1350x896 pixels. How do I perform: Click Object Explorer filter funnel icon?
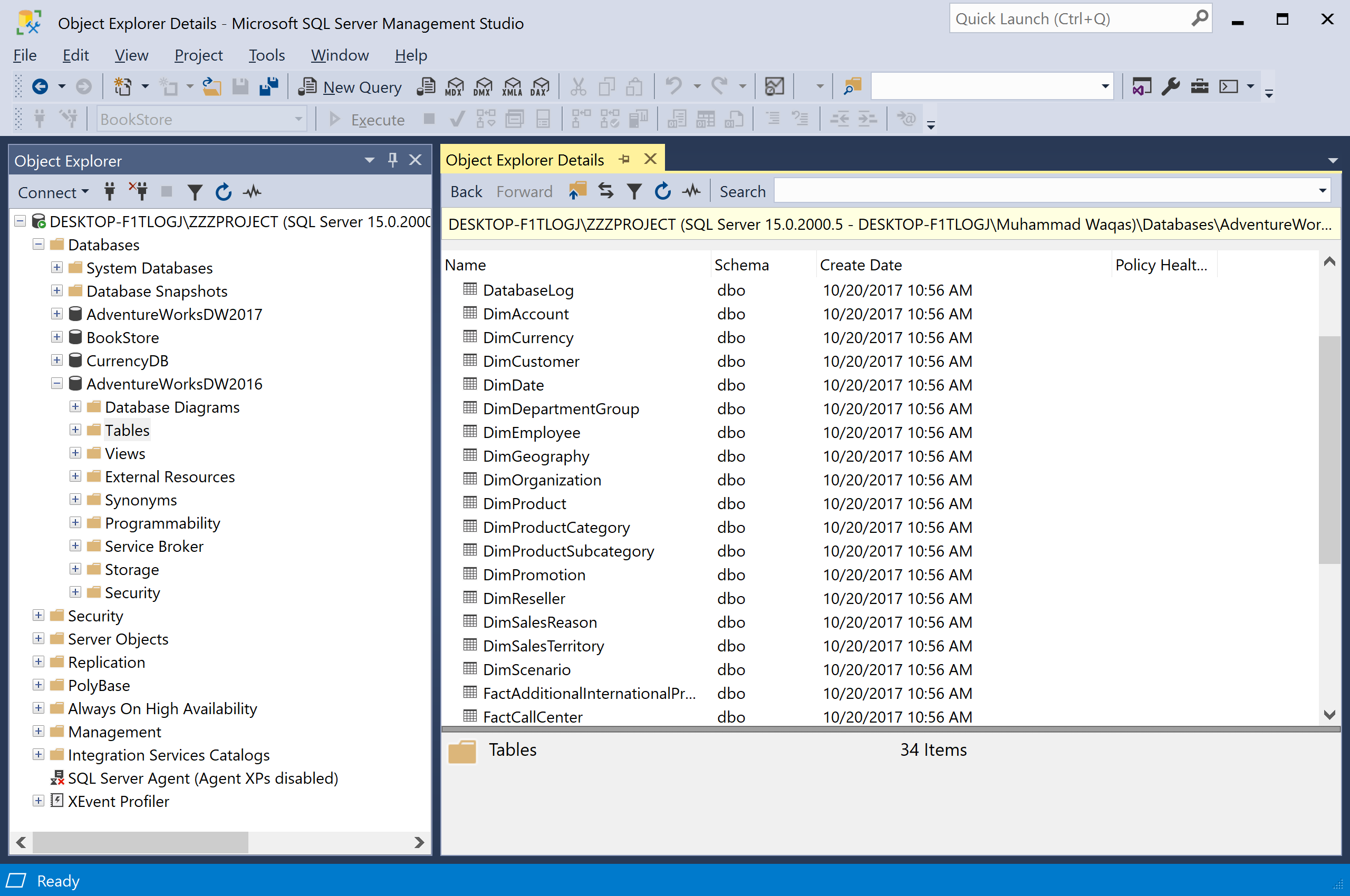tap(195, 192)
